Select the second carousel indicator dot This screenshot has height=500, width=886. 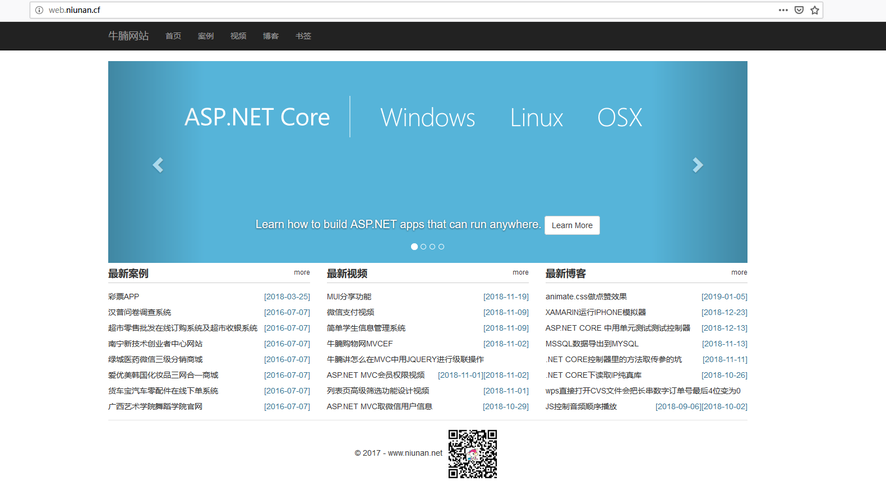coord(423,247)
